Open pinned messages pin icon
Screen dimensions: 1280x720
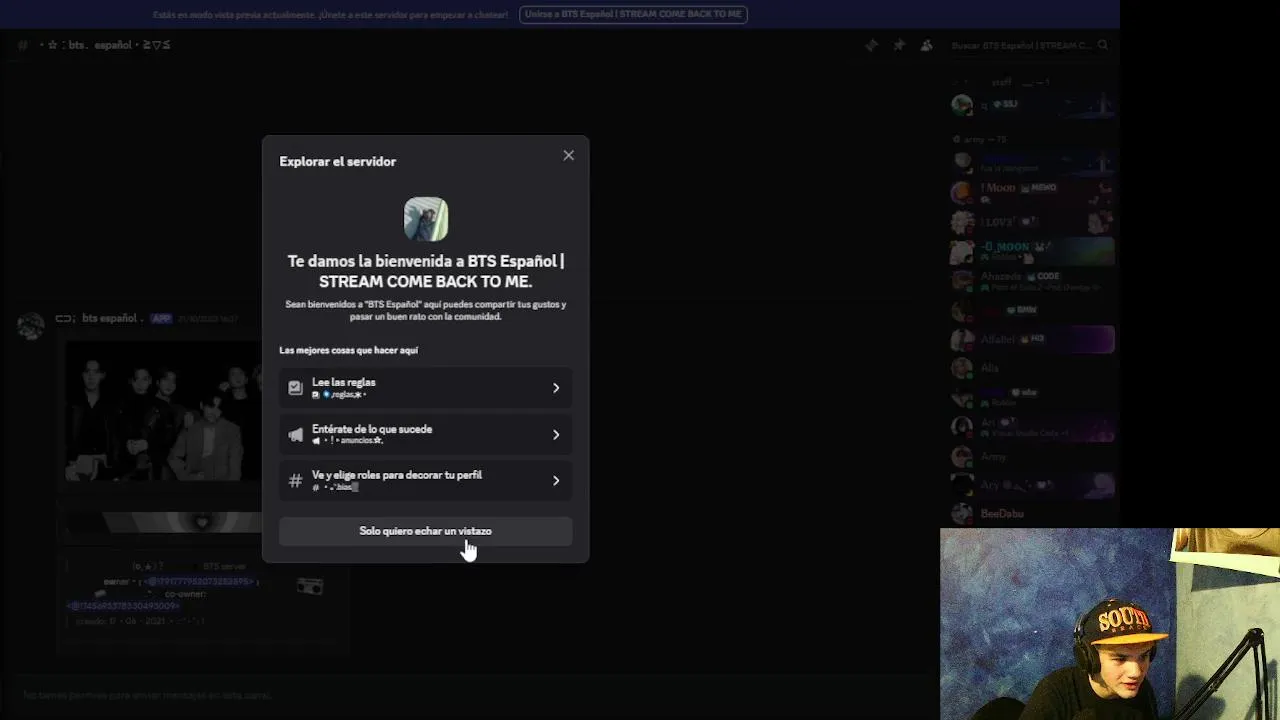[899, 45]
